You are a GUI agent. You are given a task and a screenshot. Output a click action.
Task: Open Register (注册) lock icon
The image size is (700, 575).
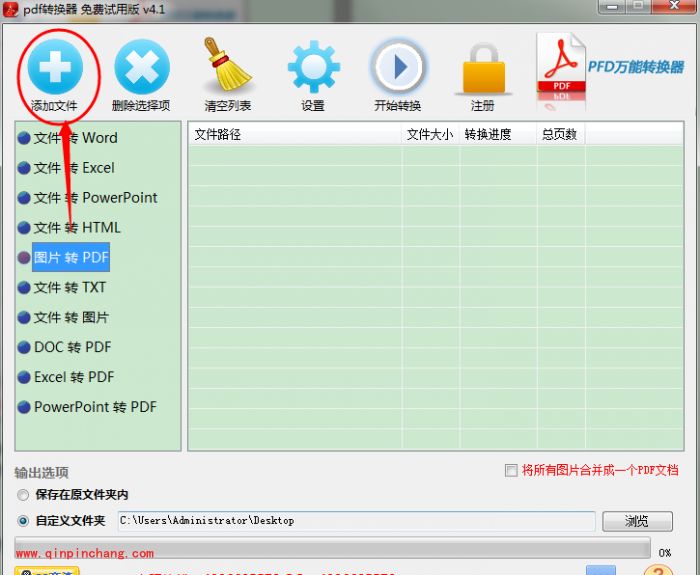pos(483,69)
